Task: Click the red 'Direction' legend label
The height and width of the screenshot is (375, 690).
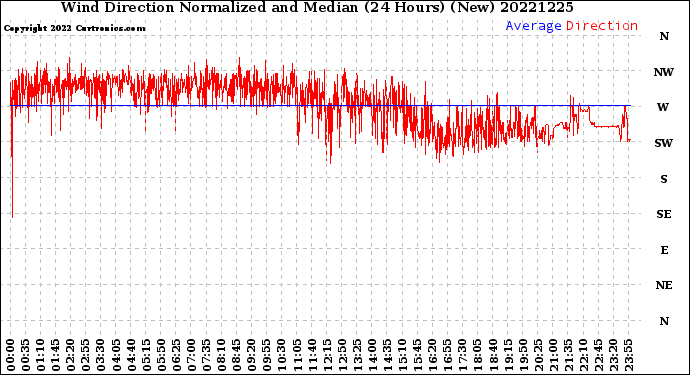Action: 602,26
